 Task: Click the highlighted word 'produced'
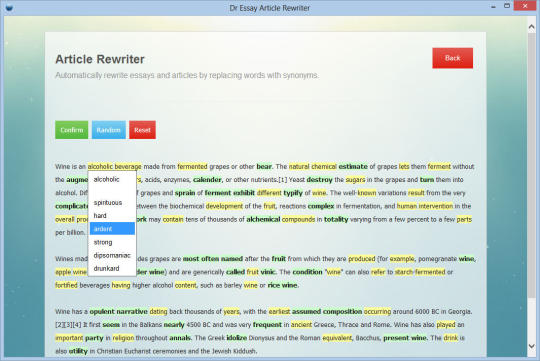coord(362,259)
